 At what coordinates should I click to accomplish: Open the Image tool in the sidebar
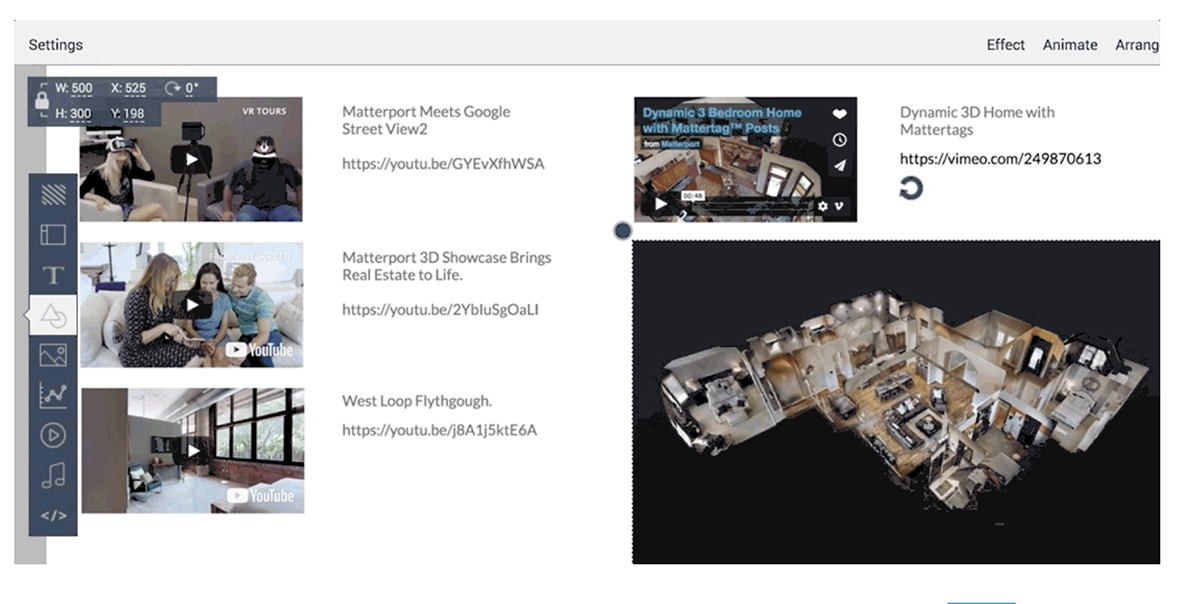(53, 355)
